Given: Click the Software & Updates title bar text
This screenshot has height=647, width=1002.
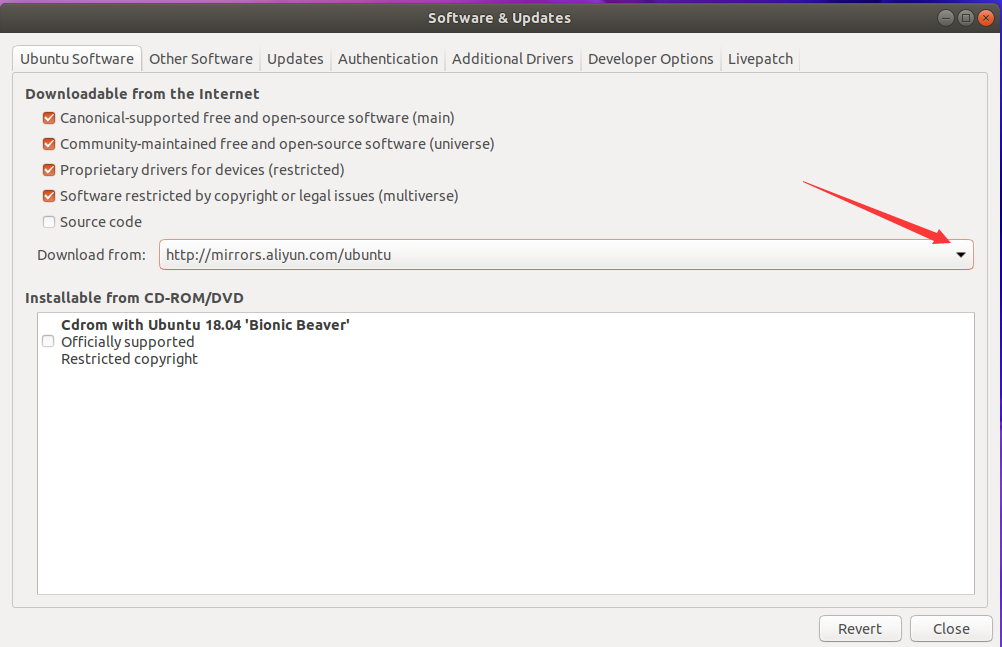Looking at the screenshot, I should [499, 18].
